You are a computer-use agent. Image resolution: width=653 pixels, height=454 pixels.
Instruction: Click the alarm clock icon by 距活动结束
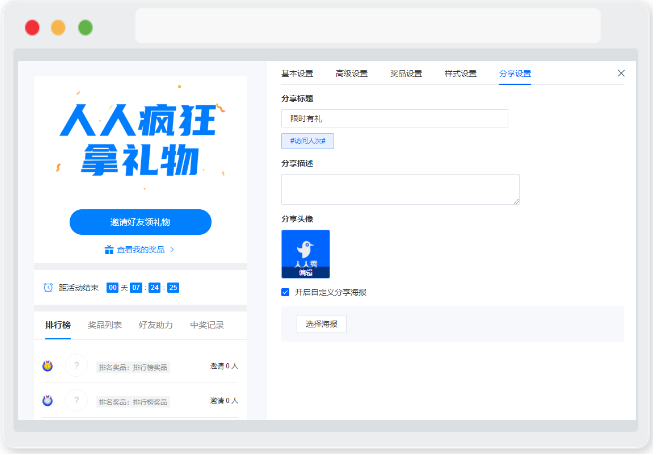pyautogui.click(x=48, y=287)
